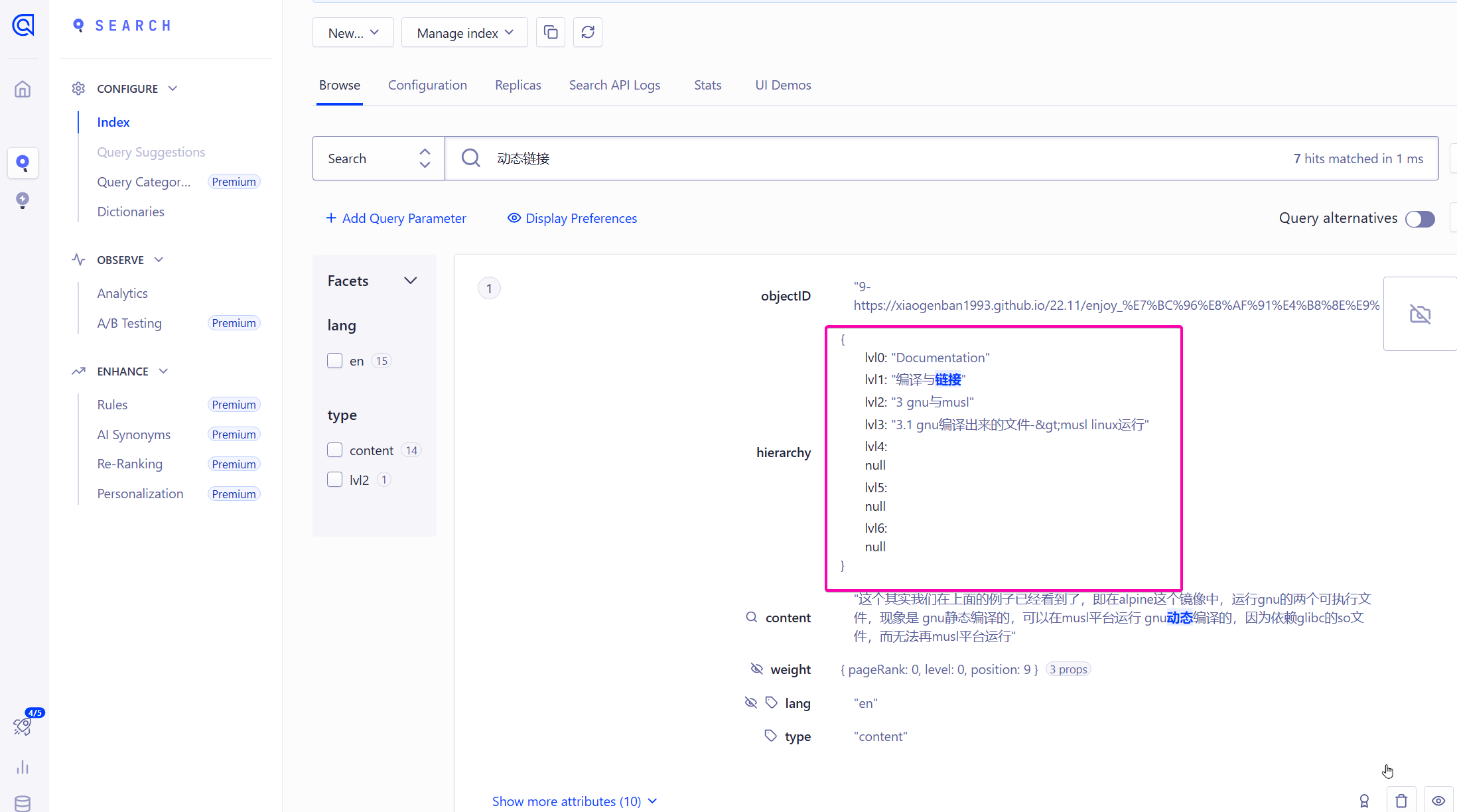The width and height of the screenshot is (1457, 812).
Task: Click the record number 1 badge
Action: click(489, 288)
